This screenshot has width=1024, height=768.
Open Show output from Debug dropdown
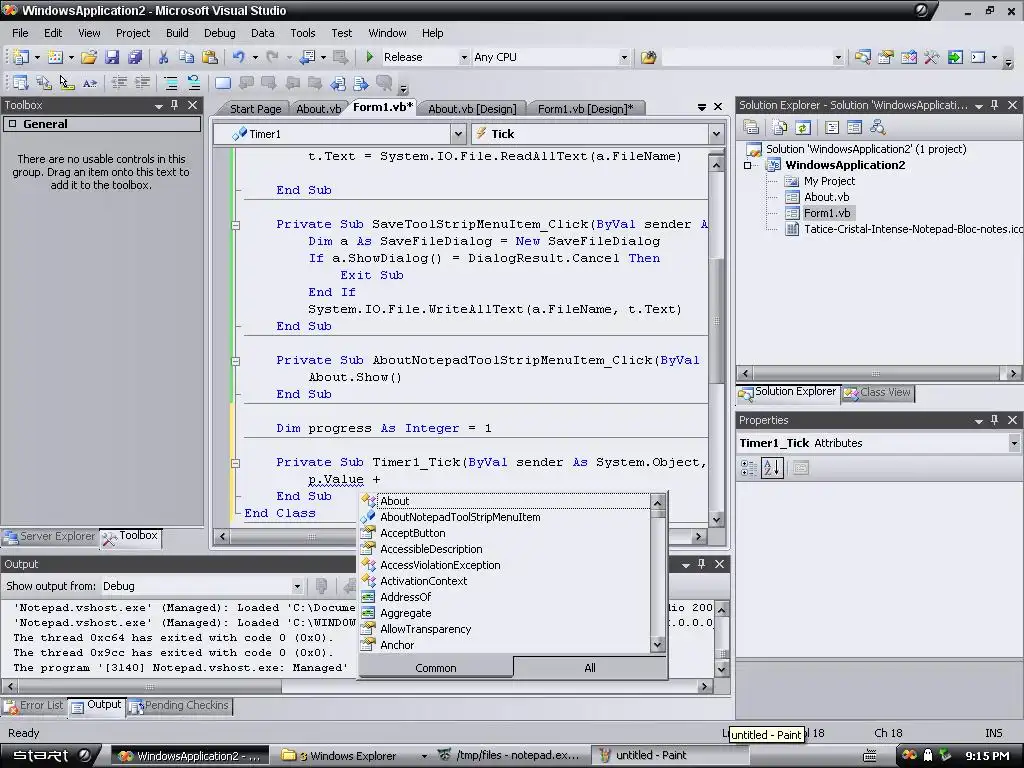pyautogui.click(x=296, y=586)
